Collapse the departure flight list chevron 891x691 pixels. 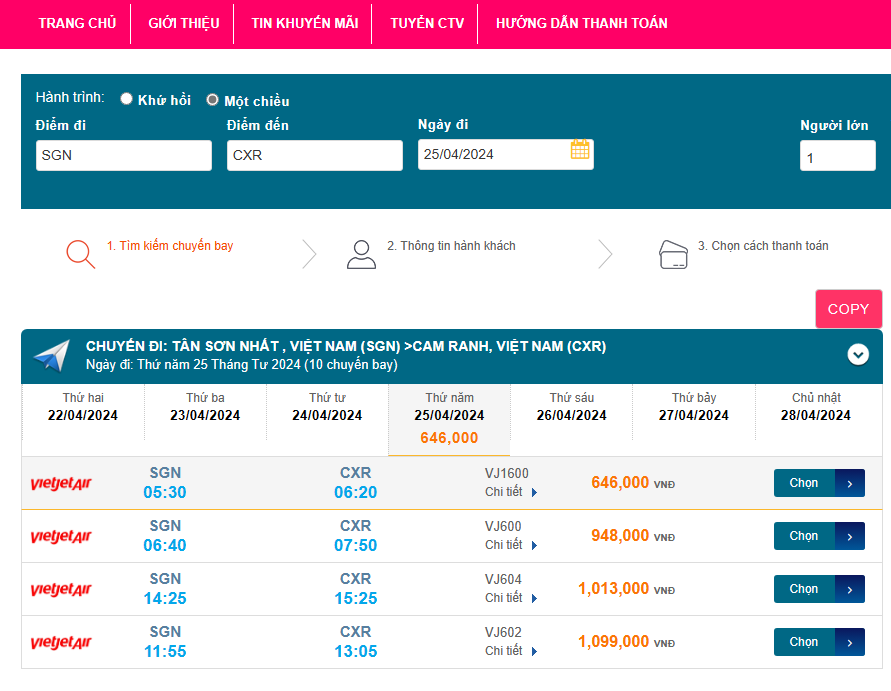point(858,354)
